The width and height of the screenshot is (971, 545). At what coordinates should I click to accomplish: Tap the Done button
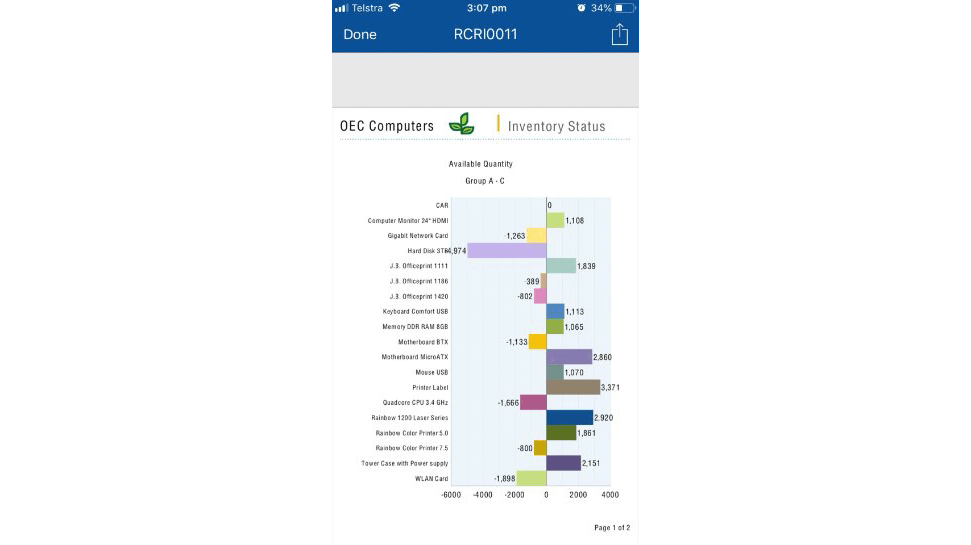[360, 35]
